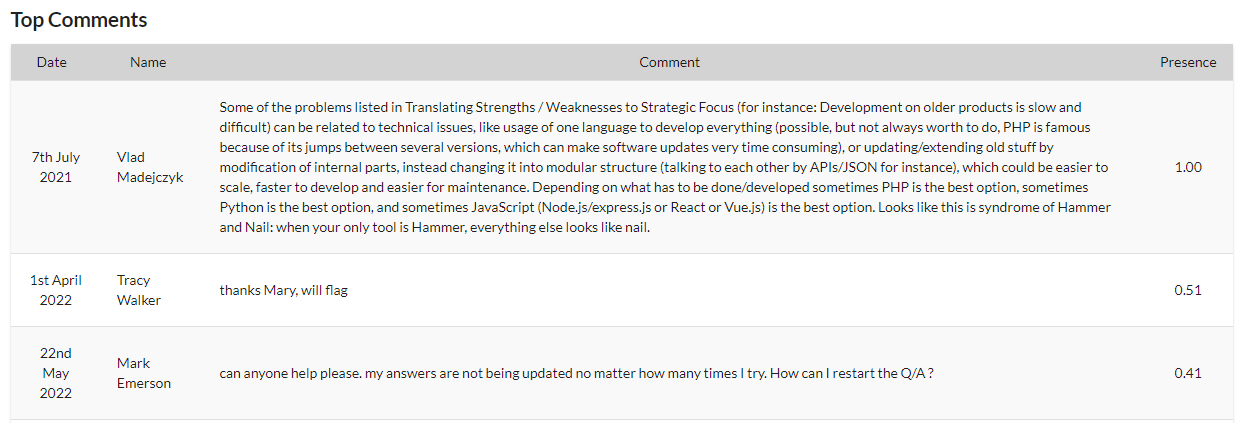Image resolution: width=1244 pixels, height=423 pixels.
Task: Sort by the Date column header
Action: [52, 62]
